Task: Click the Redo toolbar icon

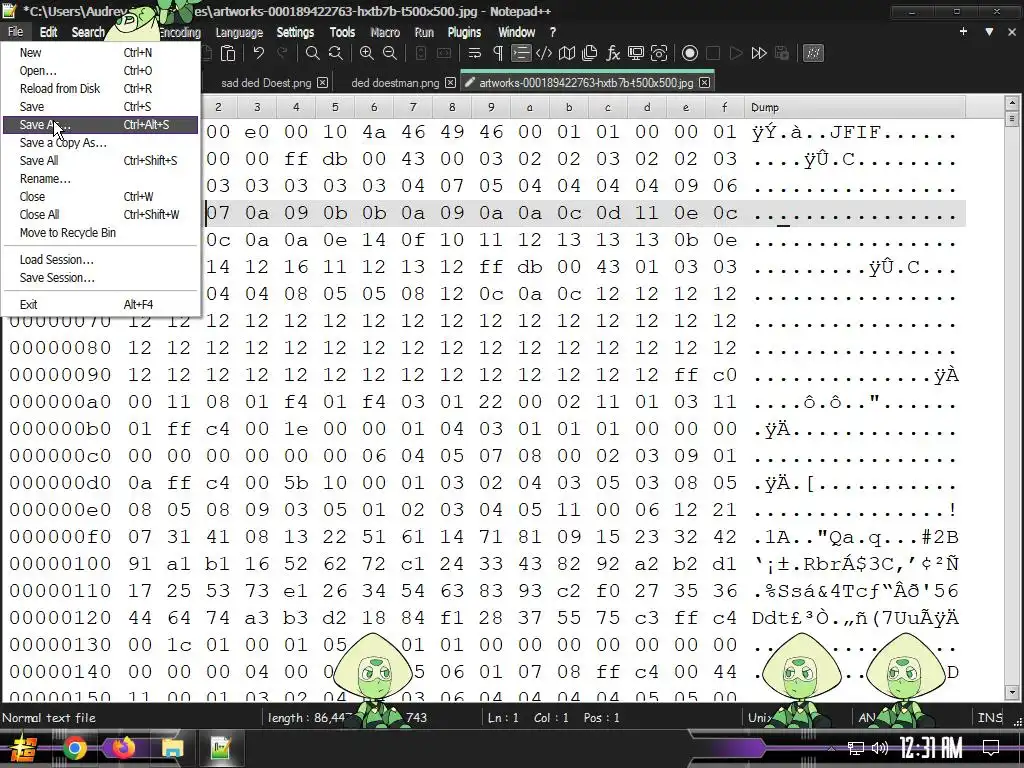Action: click(282, 54)
